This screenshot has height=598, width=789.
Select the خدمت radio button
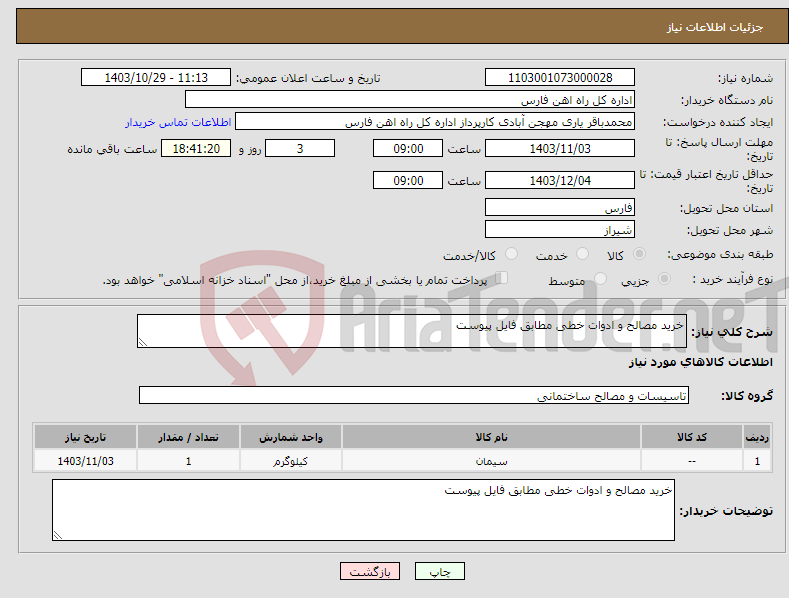click(x=582, y=254)
